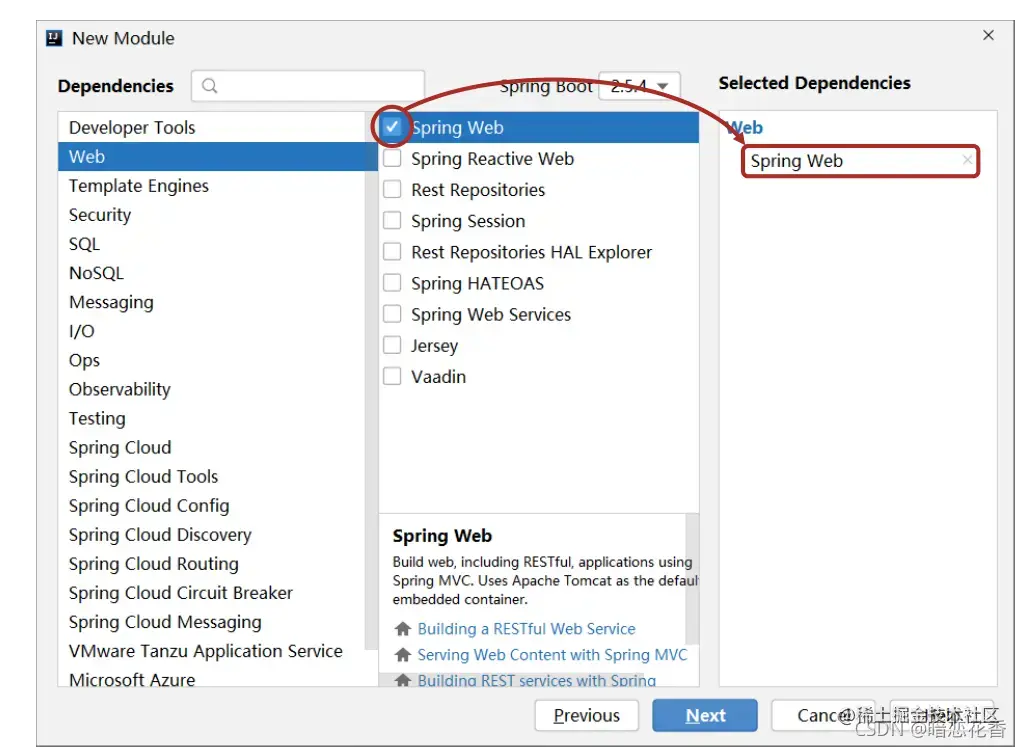Screen dimensions: 1021x747
Task: Tick the Vaadin checkbox
Action: [392, 376]
